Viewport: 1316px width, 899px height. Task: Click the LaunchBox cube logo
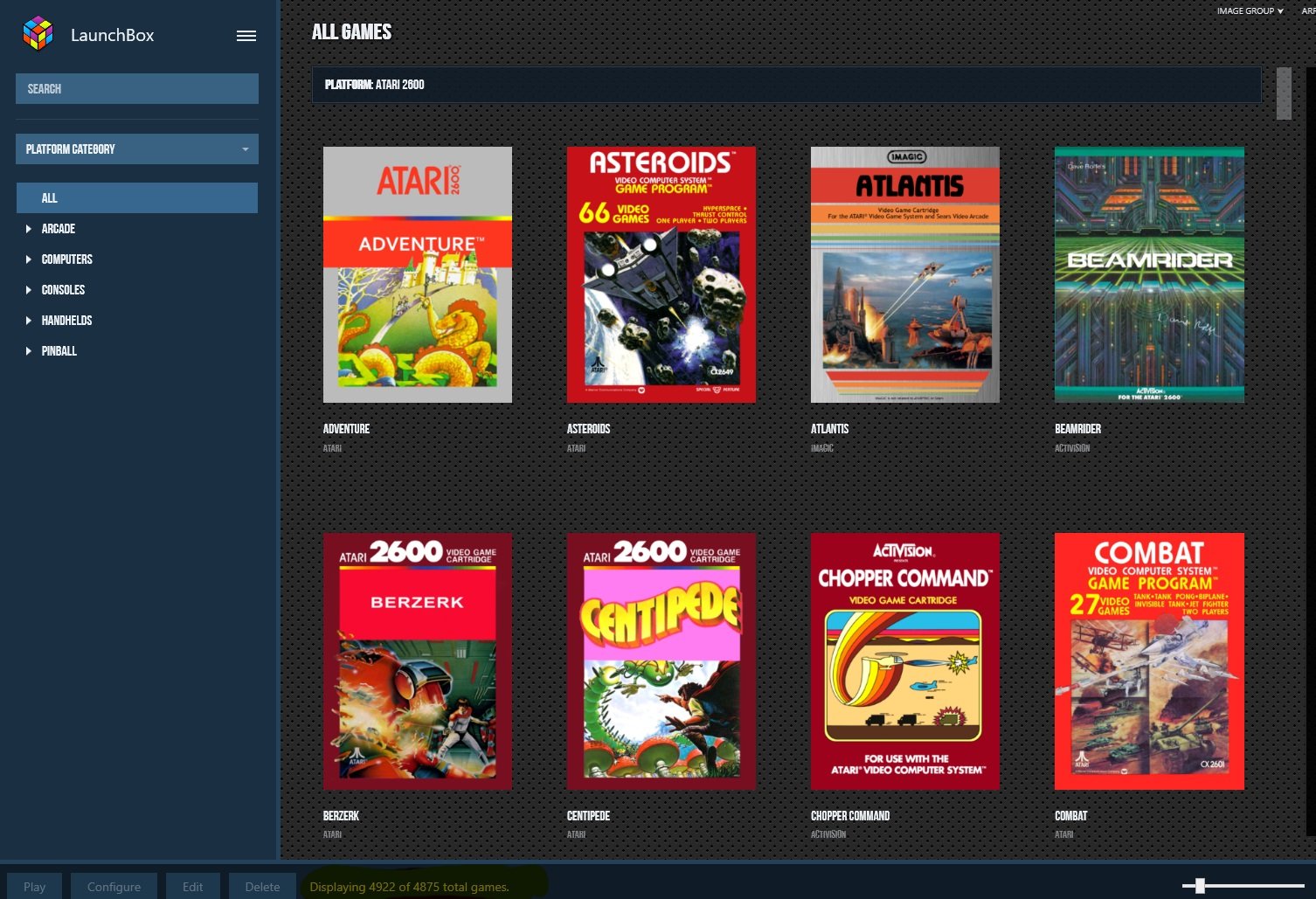click(38, 34)
